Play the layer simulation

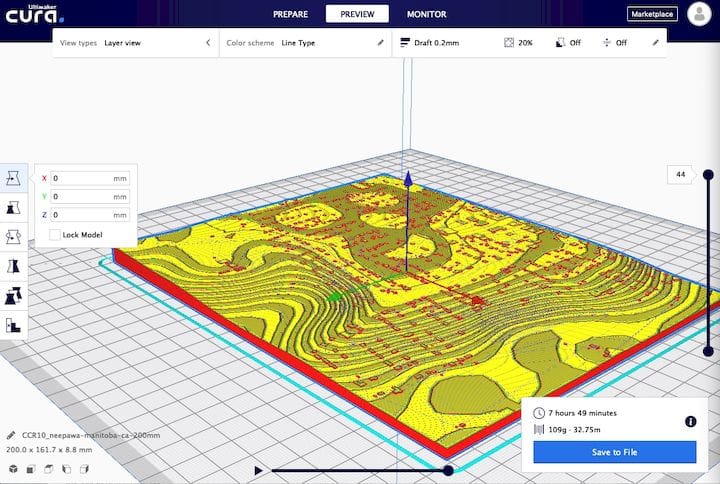click(259, 470)
